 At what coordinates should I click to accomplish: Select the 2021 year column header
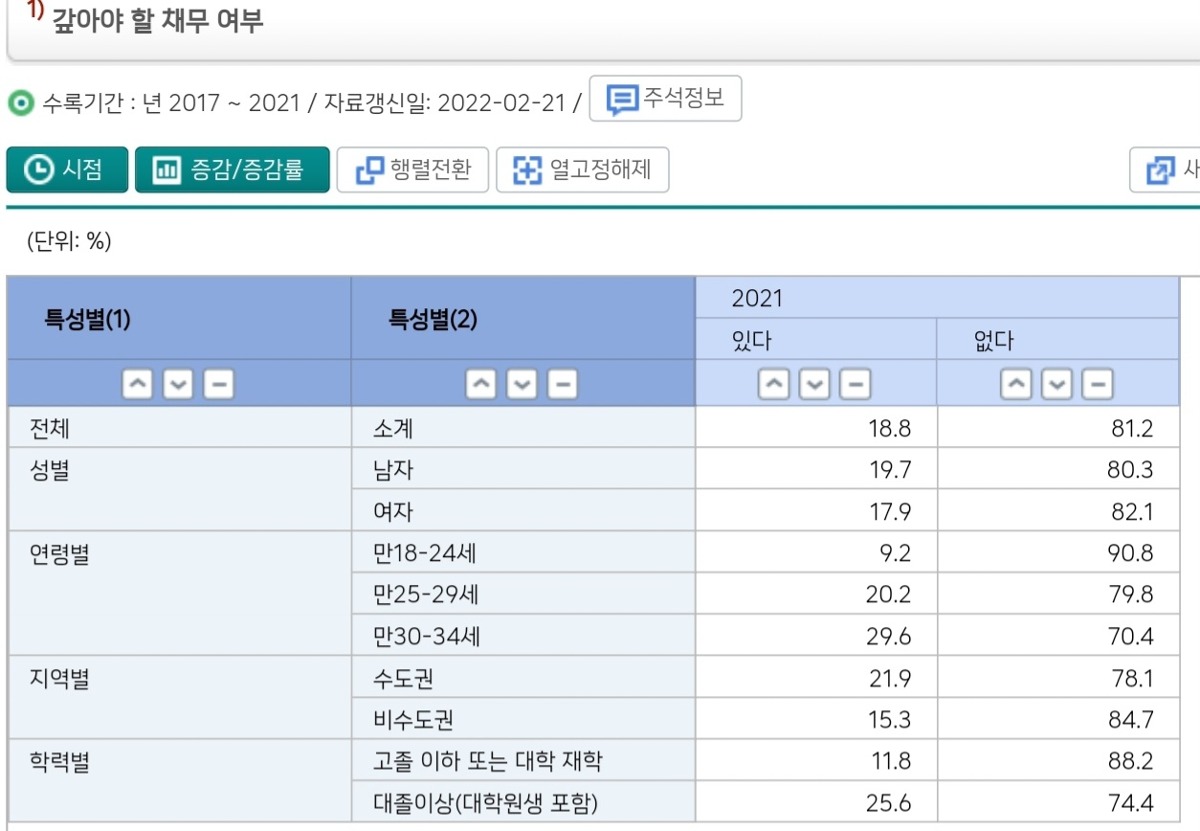pyautogui.click(x=757, y=298)
